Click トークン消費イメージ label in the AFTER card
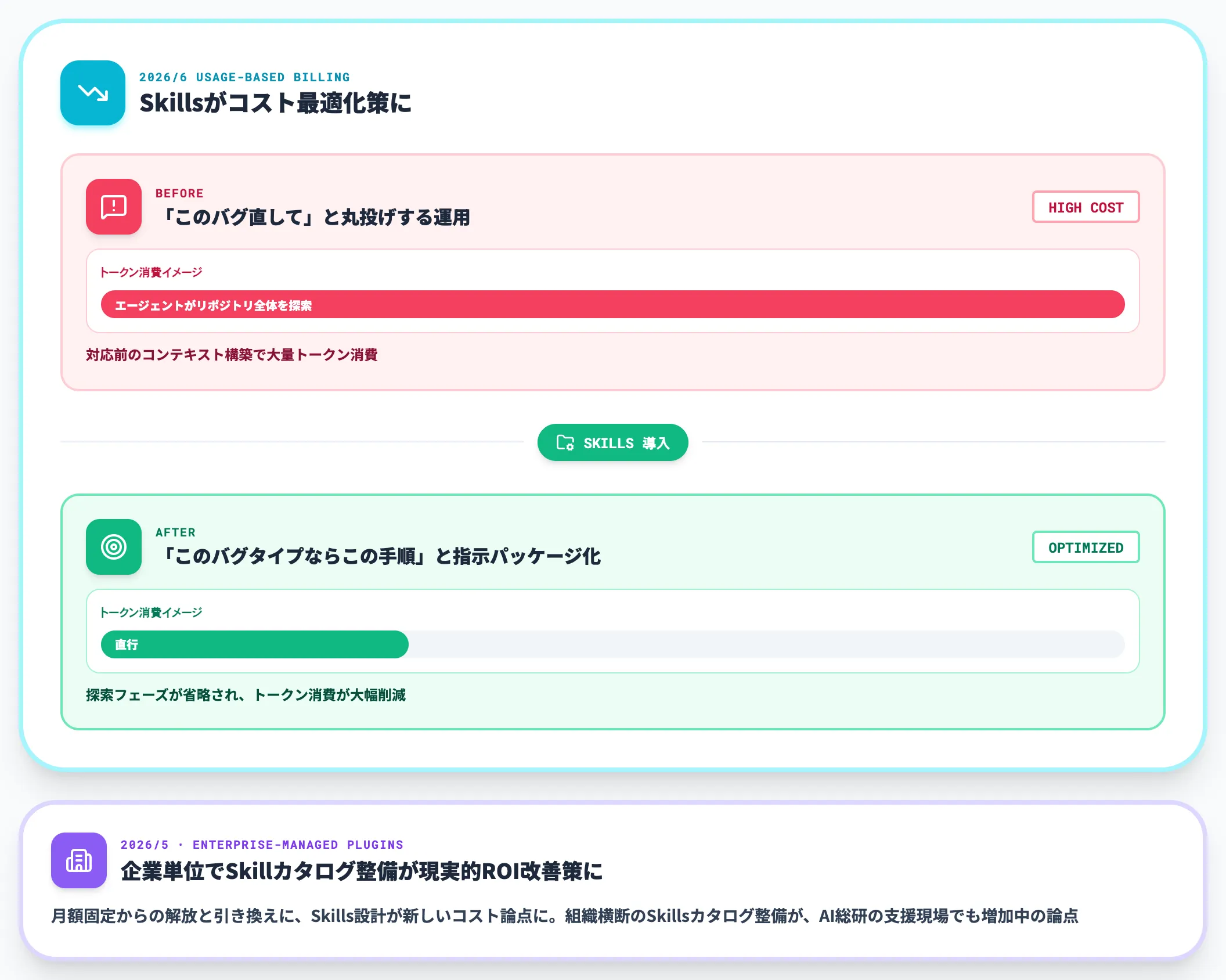 [x=151, y=613]
